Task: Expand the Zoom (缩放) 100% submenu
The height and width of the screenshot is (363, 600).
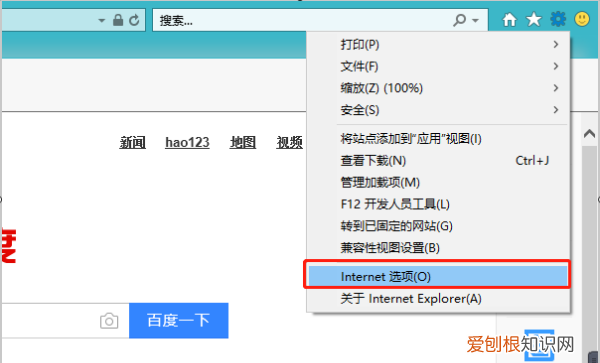Action: click(439, 88)
